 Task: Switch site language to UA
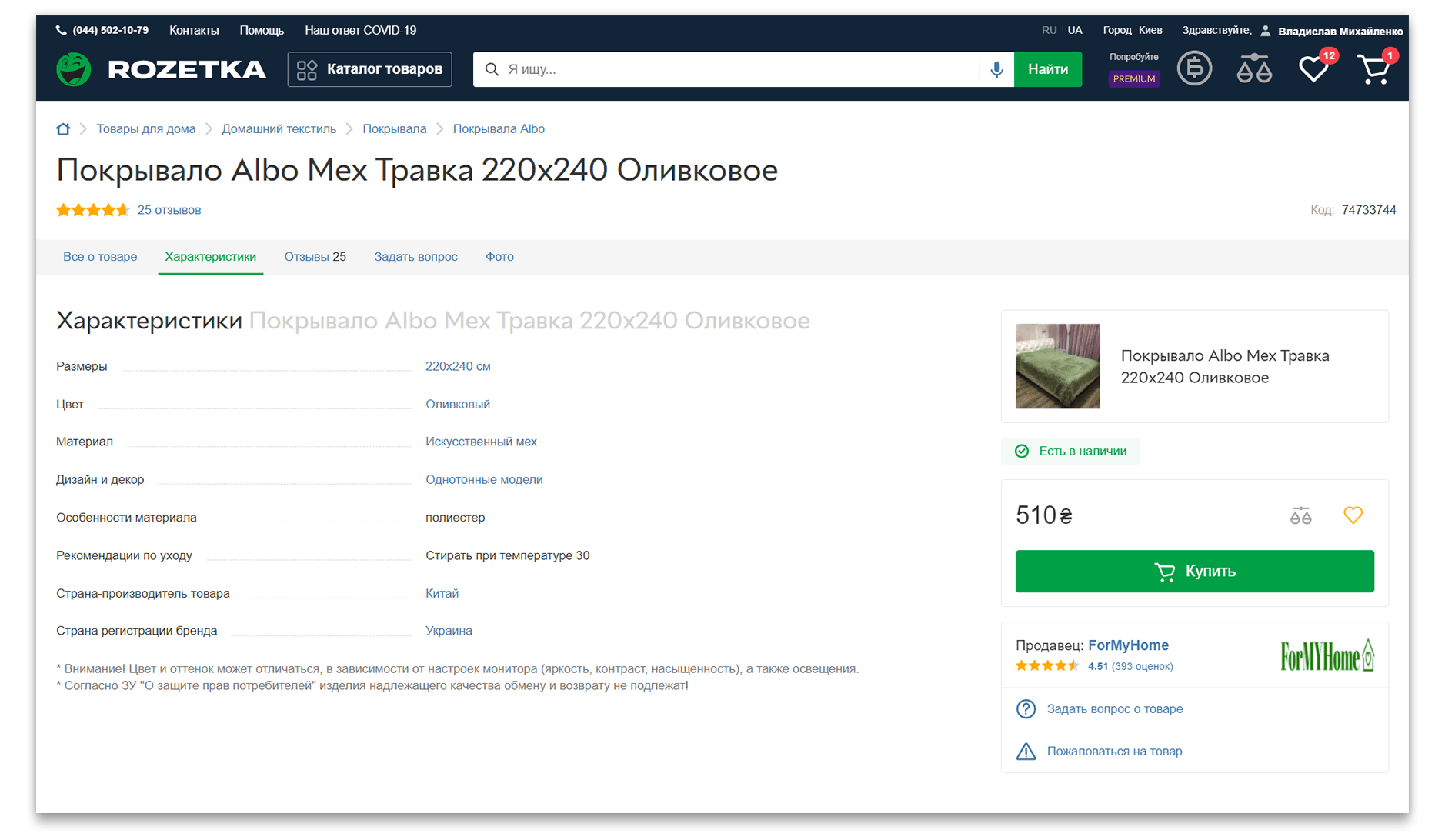pos(1075,30)
